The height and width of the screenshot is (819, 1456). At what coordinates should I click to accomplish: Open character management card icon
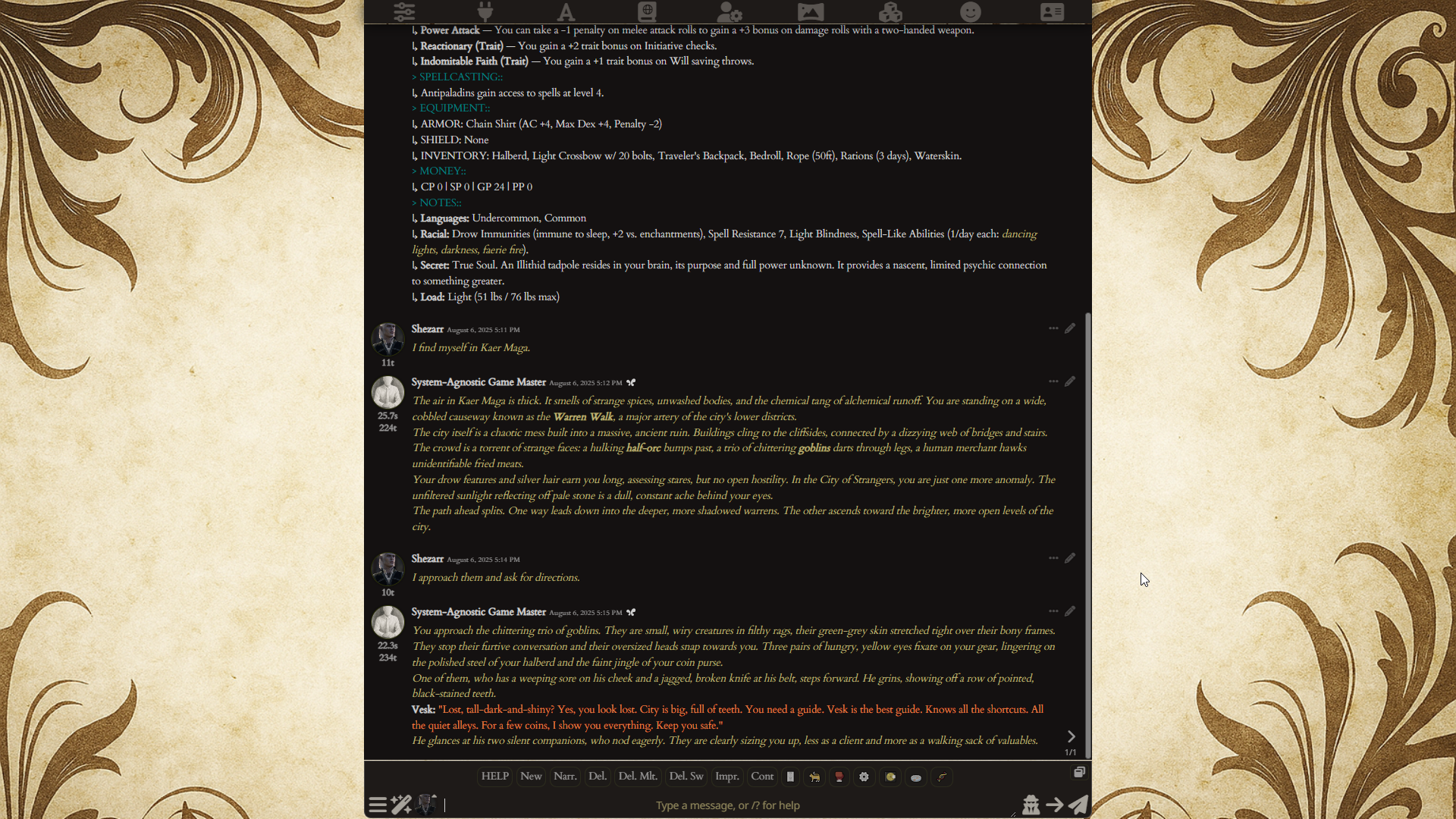(x=1052, y=11)
